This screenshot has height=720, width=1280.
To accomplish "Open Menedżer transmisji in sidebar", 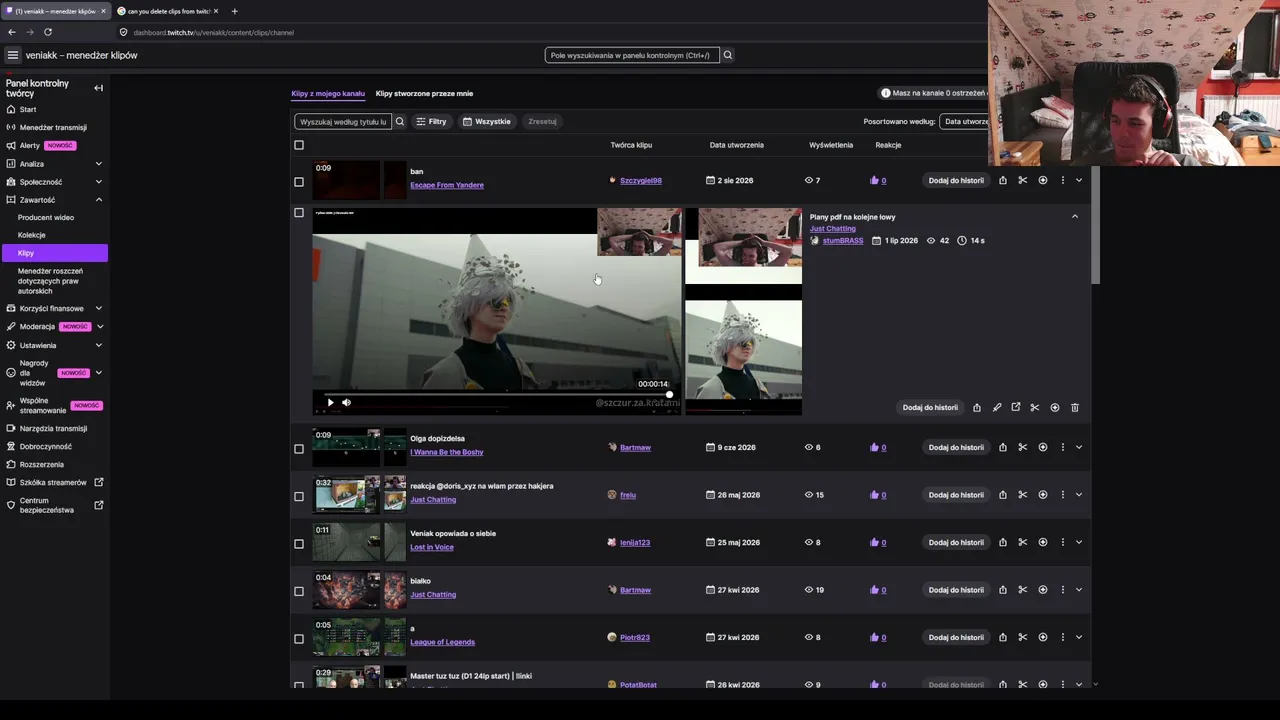I will click(x=54, y=128).
